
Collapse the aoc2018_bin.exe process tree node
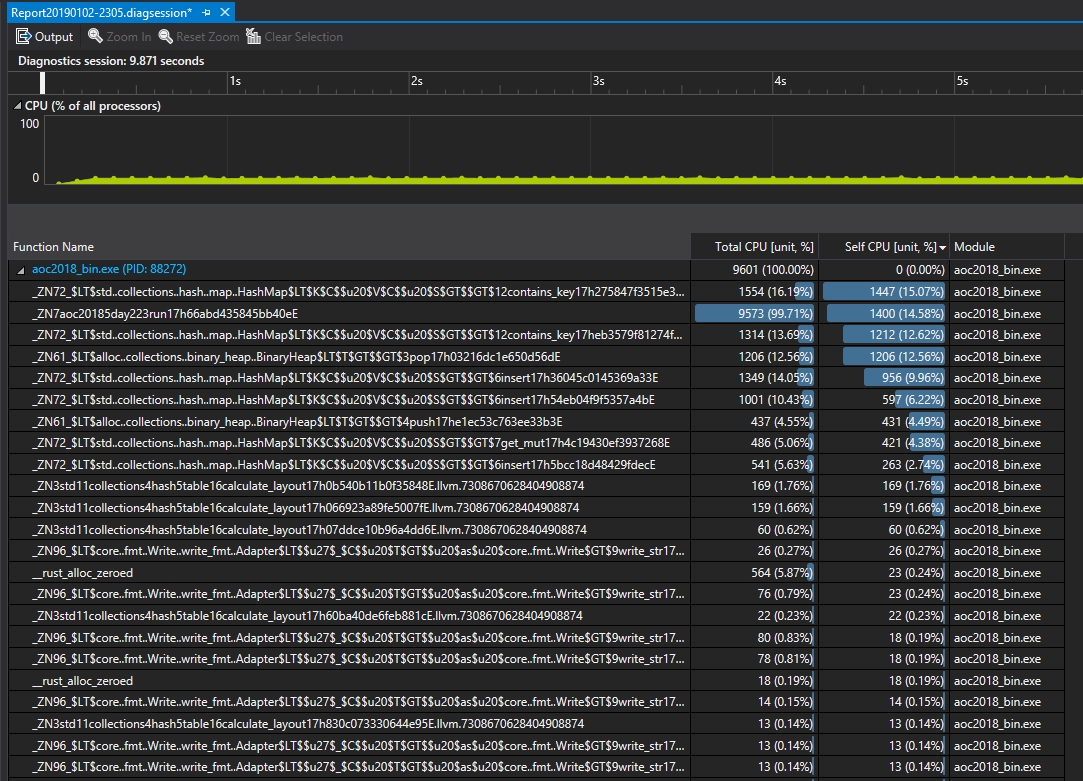tap(20, 269)
